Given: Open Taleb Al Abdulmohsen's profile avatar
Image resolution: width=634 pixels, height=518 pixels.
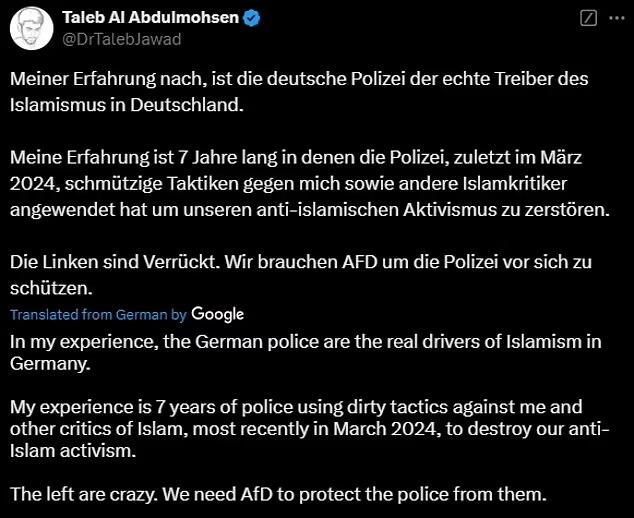Looking at the screenshot, I should point(32,28).
